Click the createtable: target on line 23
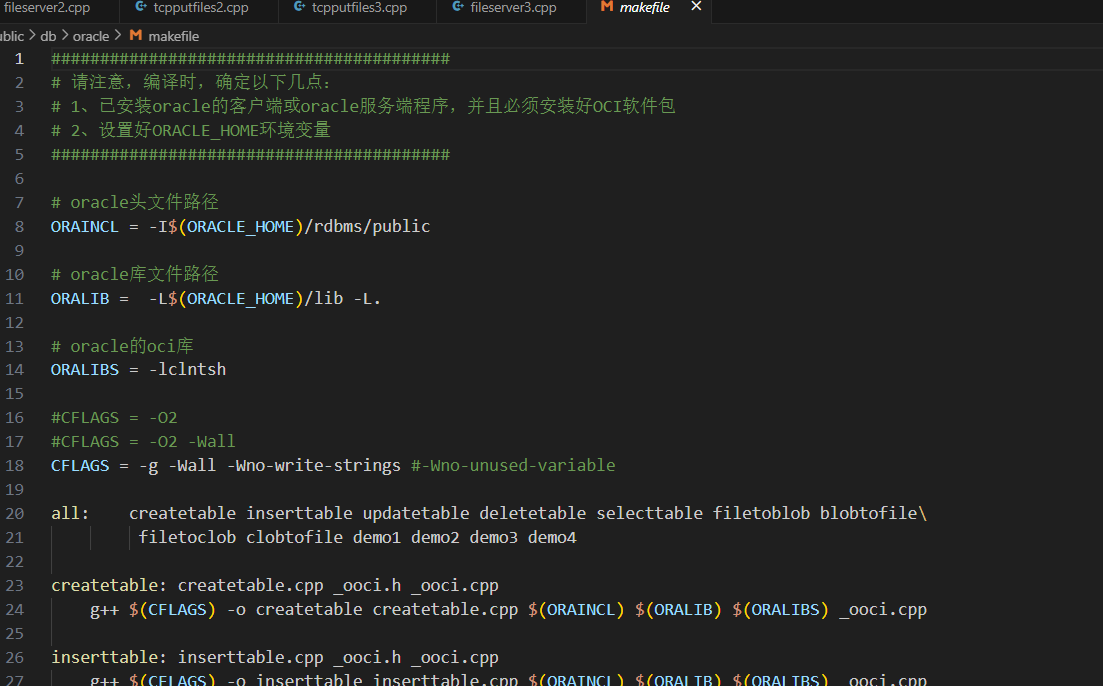This screenshot has width=1103, height=686. (x=108, y=585)
